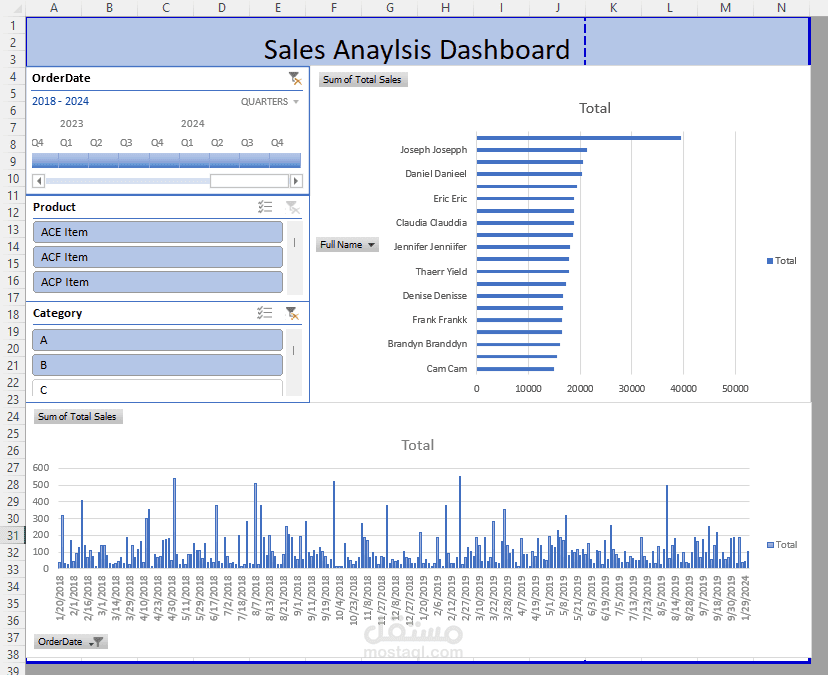This screenshot has width=828, height=675.
Task: Click the 1/29/2024 date axis label
Action: tap(746, 598)
